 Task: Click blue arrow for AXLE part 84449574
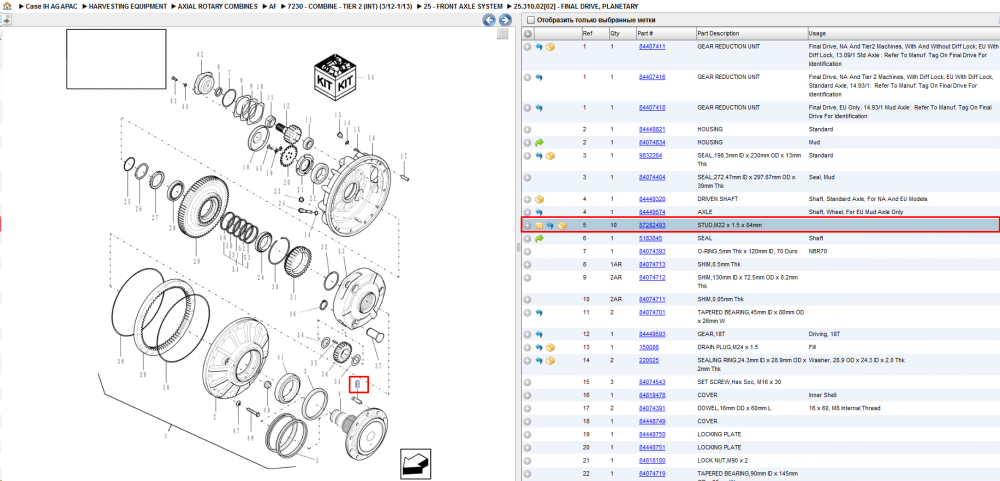pos(539,212)
